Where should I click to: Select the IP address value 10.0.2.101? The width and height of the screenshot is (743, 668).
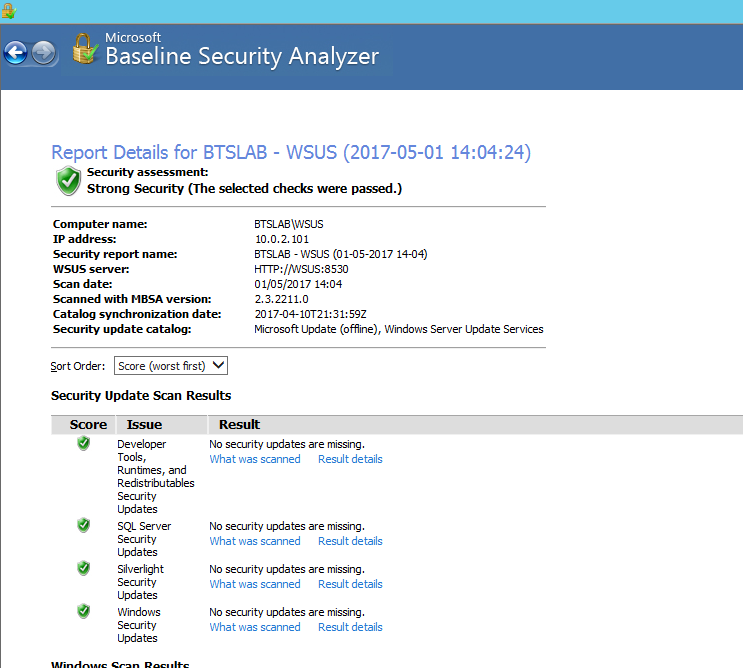pyautogui.click(x=281, y=239)
